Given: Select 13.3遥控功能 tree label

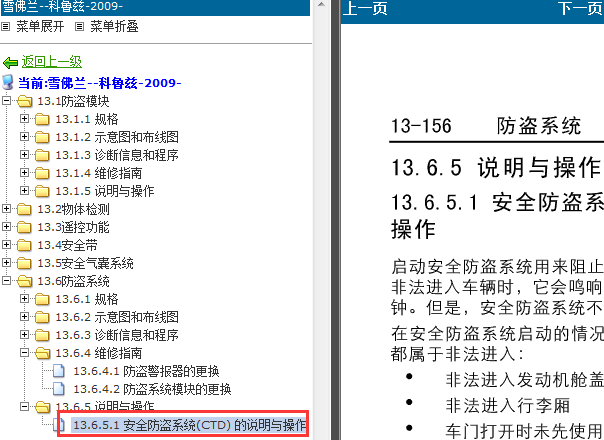Looking at the screenshot, I should tap(73, 227).
